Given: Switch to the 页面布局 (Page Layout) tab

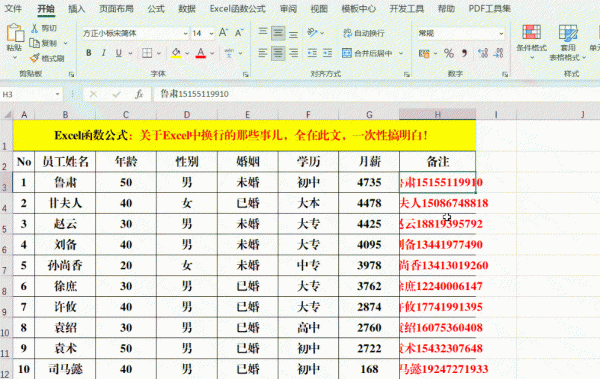Looking at the screenshot, I should [116, 8].
